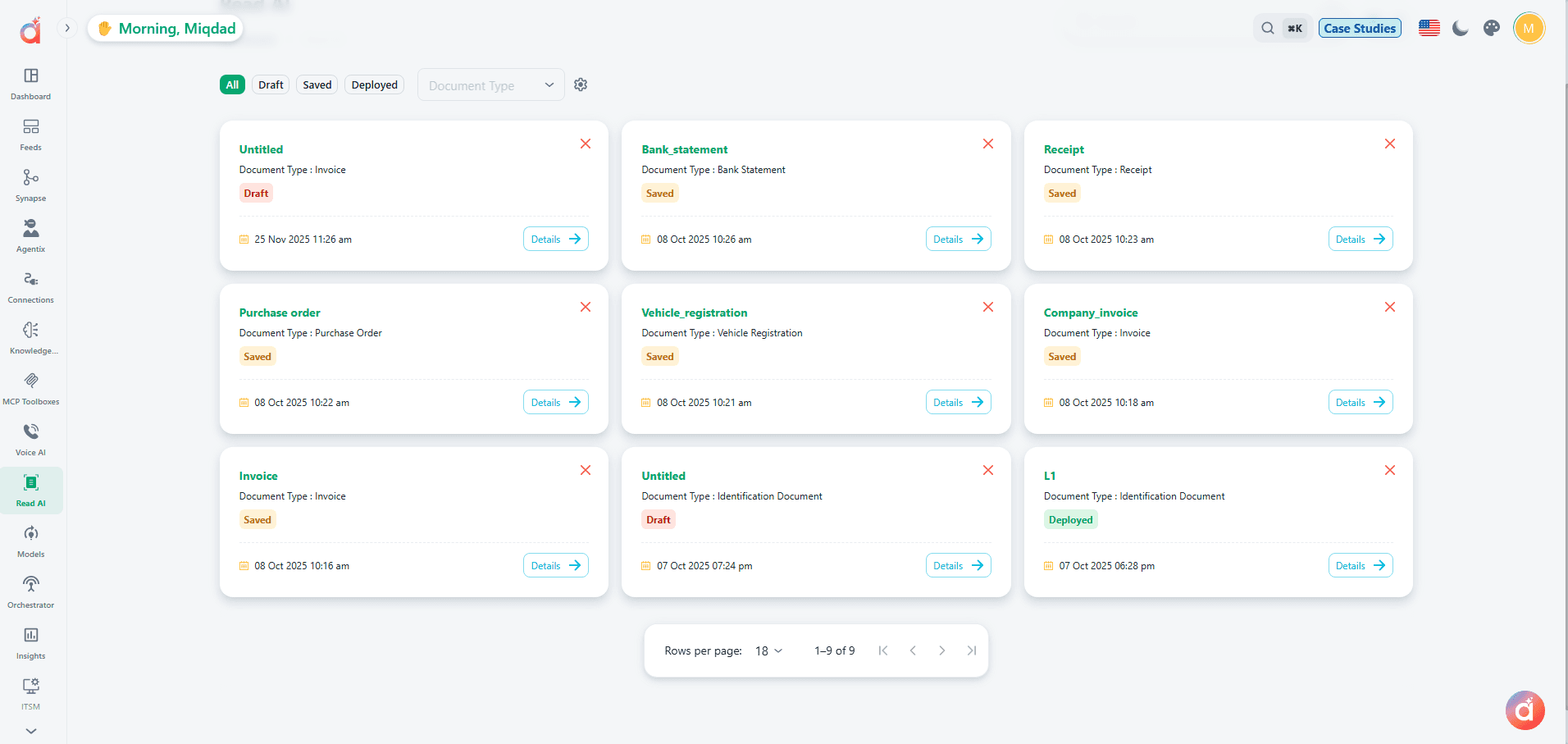Open the user avatar M menu

(x=1529, y=28)
